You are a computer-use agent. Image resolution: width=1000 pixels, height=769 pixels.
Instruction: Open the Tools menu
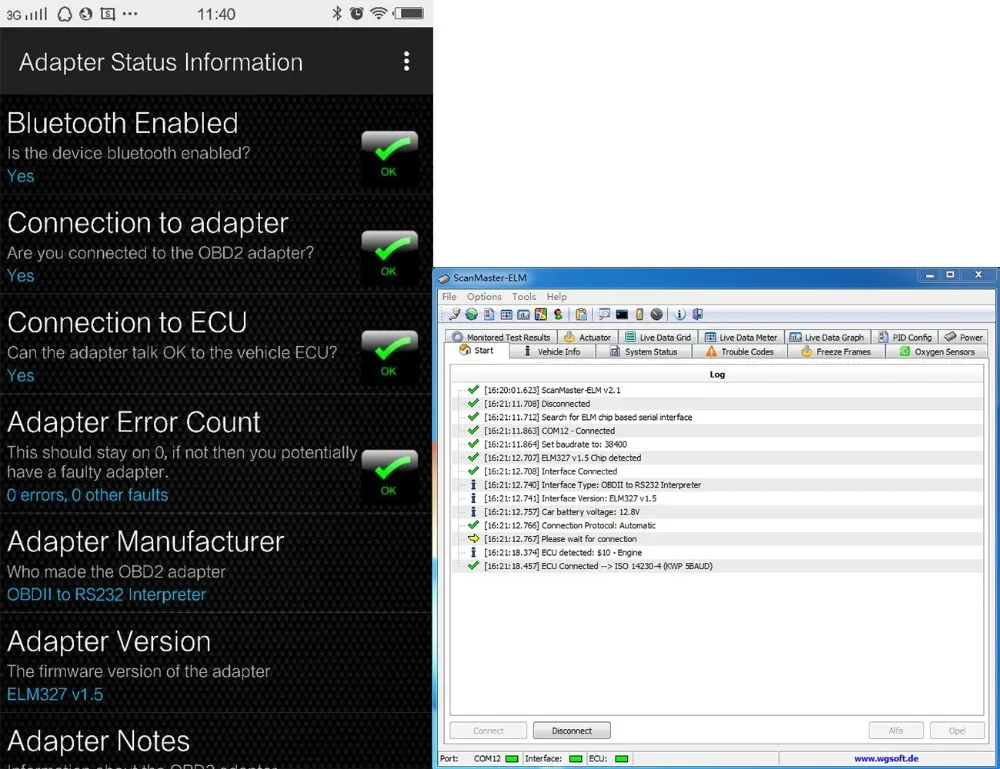pyautogui.click(x=524, y=297)
